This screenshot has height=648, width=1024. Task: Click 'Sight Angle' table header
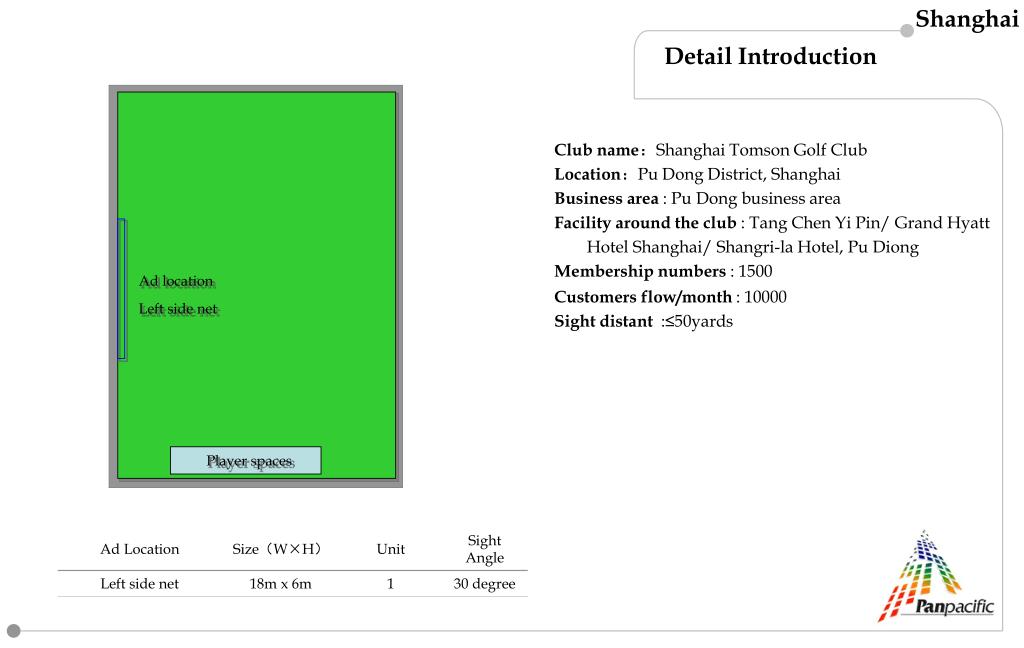485,549
